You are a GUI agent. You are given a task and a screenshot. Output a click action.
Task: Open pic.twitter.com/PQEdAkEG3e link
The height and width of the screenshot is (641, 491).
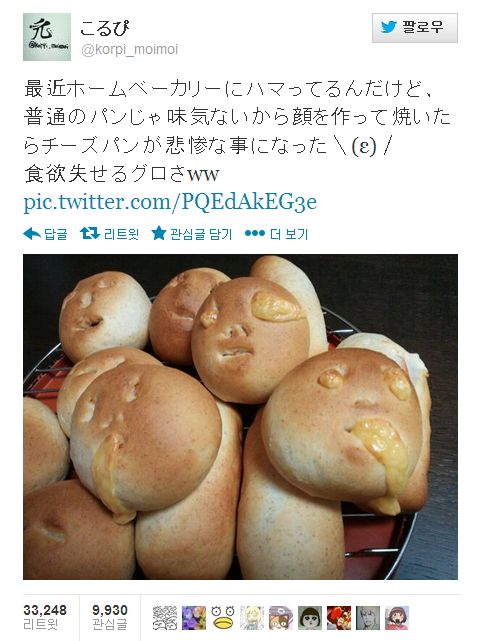[170, 202]
